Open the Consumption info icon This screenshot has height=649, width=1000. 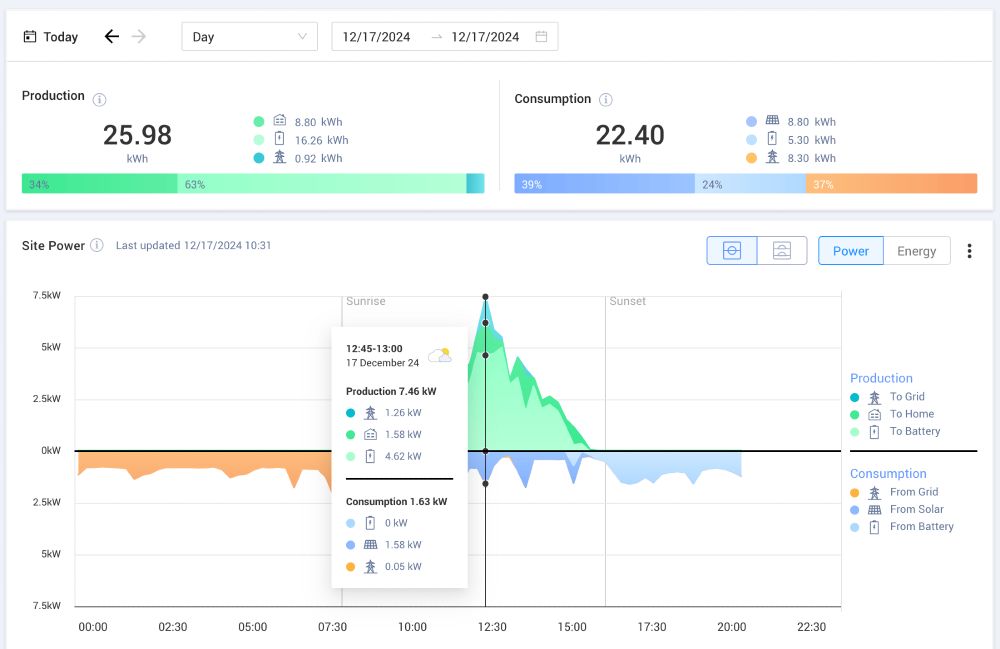[606, 99]
